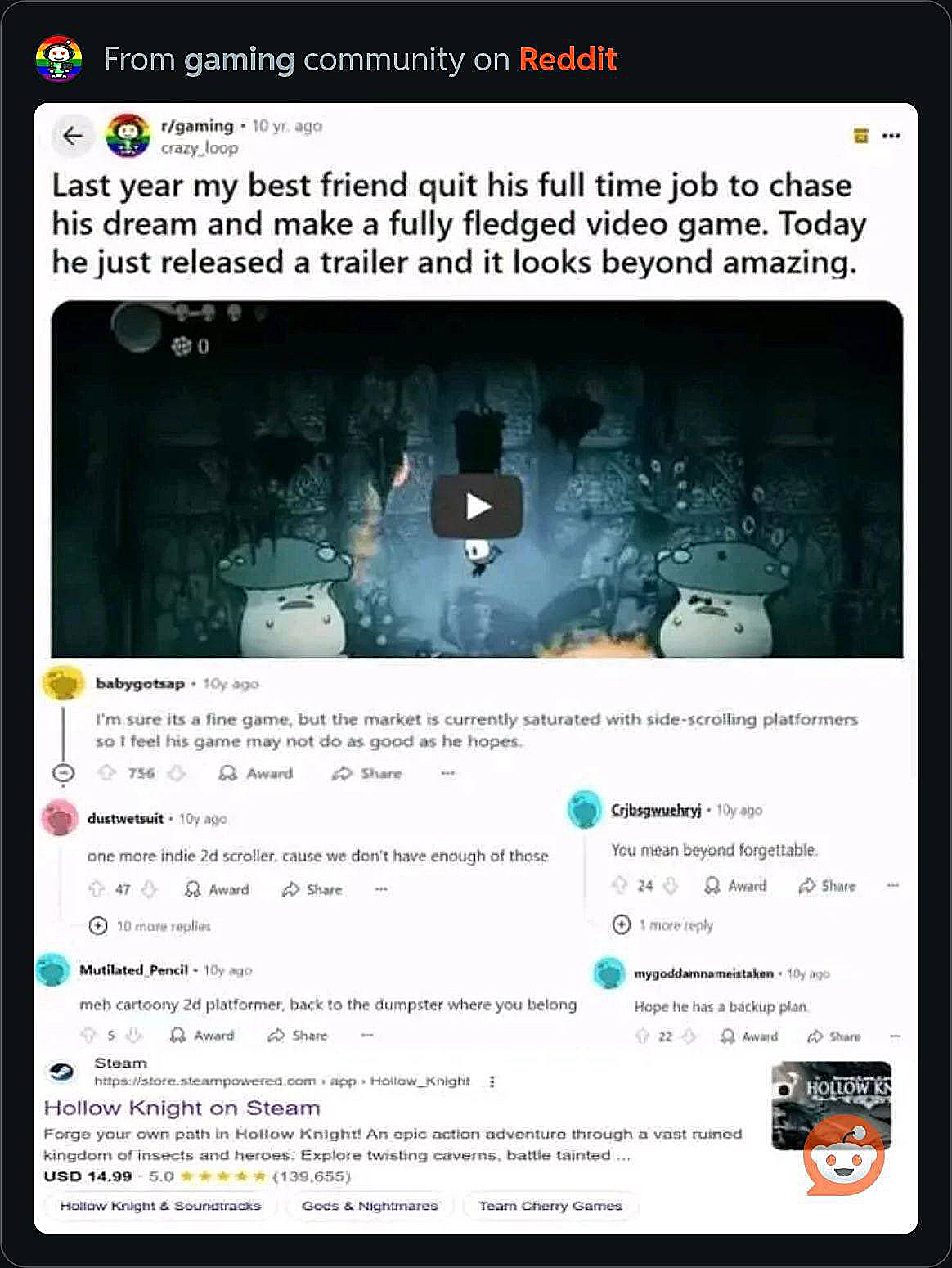Downvote babygotsap's comment
This screenshot has height=1268, width=952.
177,773
